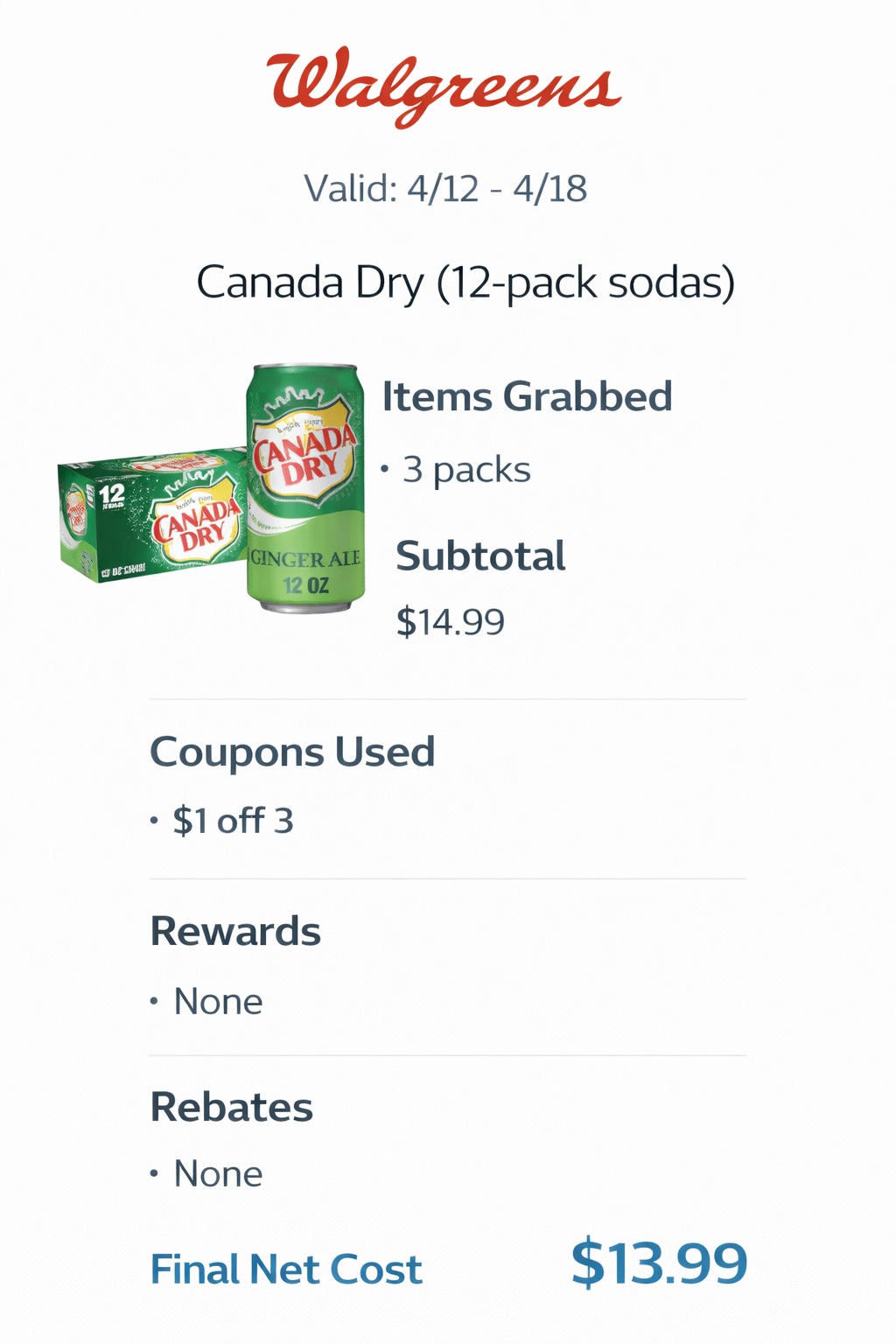Click the Rebates section heading
This screenshot has height=1344, width=896.
(x=231, y=1107)
